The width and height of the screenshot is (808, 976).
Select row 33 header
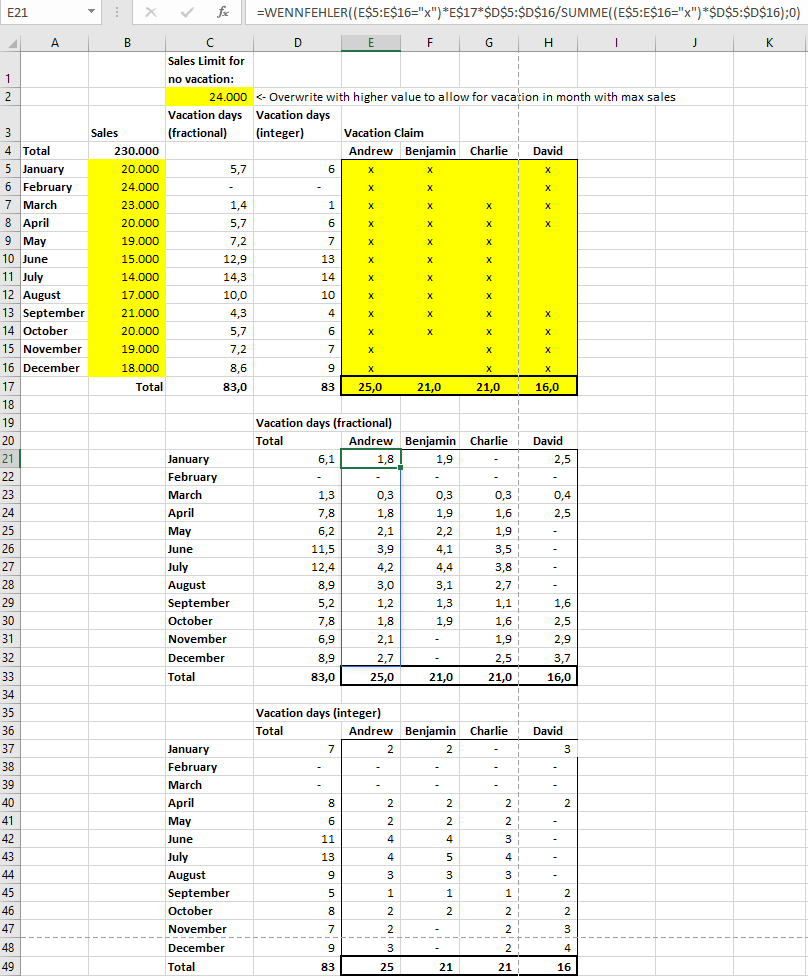10,677
